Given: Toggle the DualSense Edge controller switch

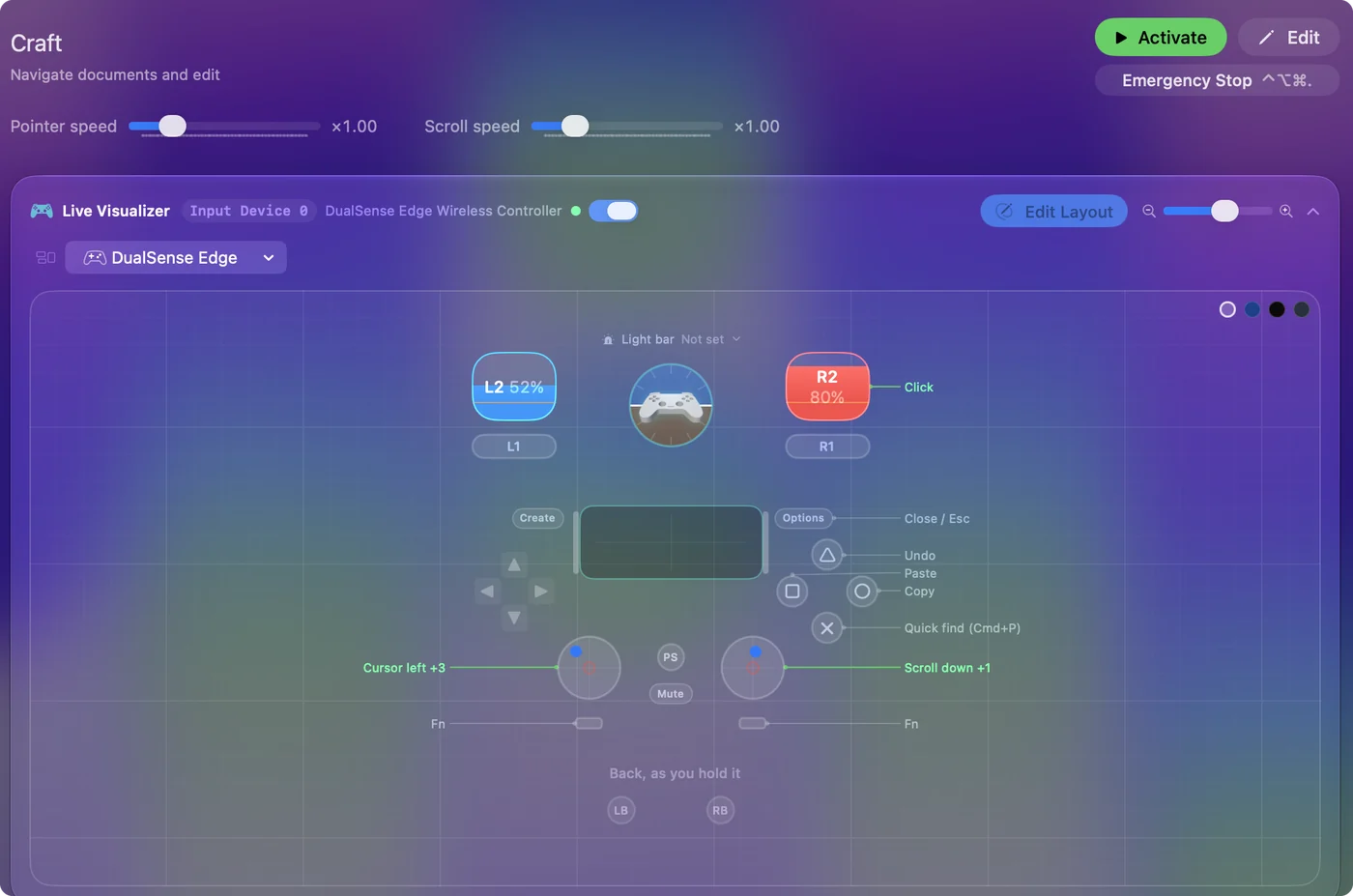Looking at the screenshot, I should click(x=613, y=211).
